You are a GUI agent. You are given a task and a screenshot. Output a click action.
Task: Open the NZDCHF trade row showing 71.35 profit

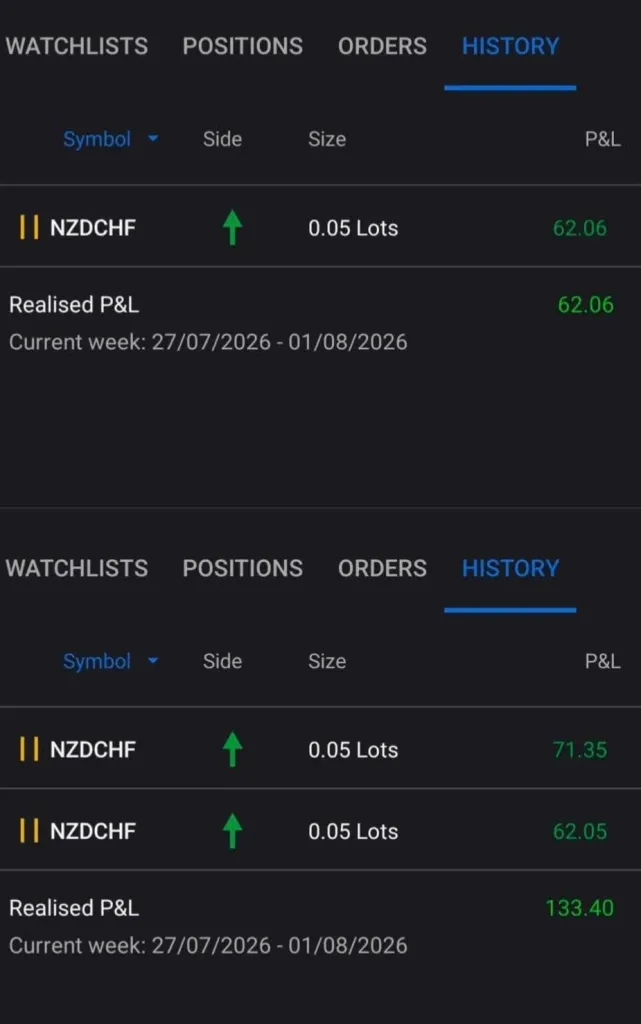coord(320,749)
